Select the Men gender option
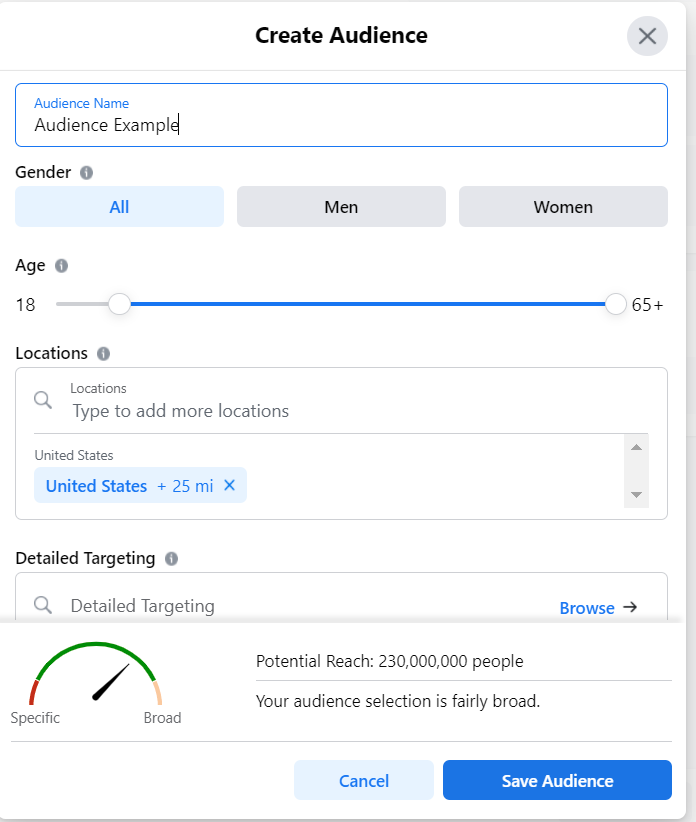This screenshot has height=822, width=696. 341,206
